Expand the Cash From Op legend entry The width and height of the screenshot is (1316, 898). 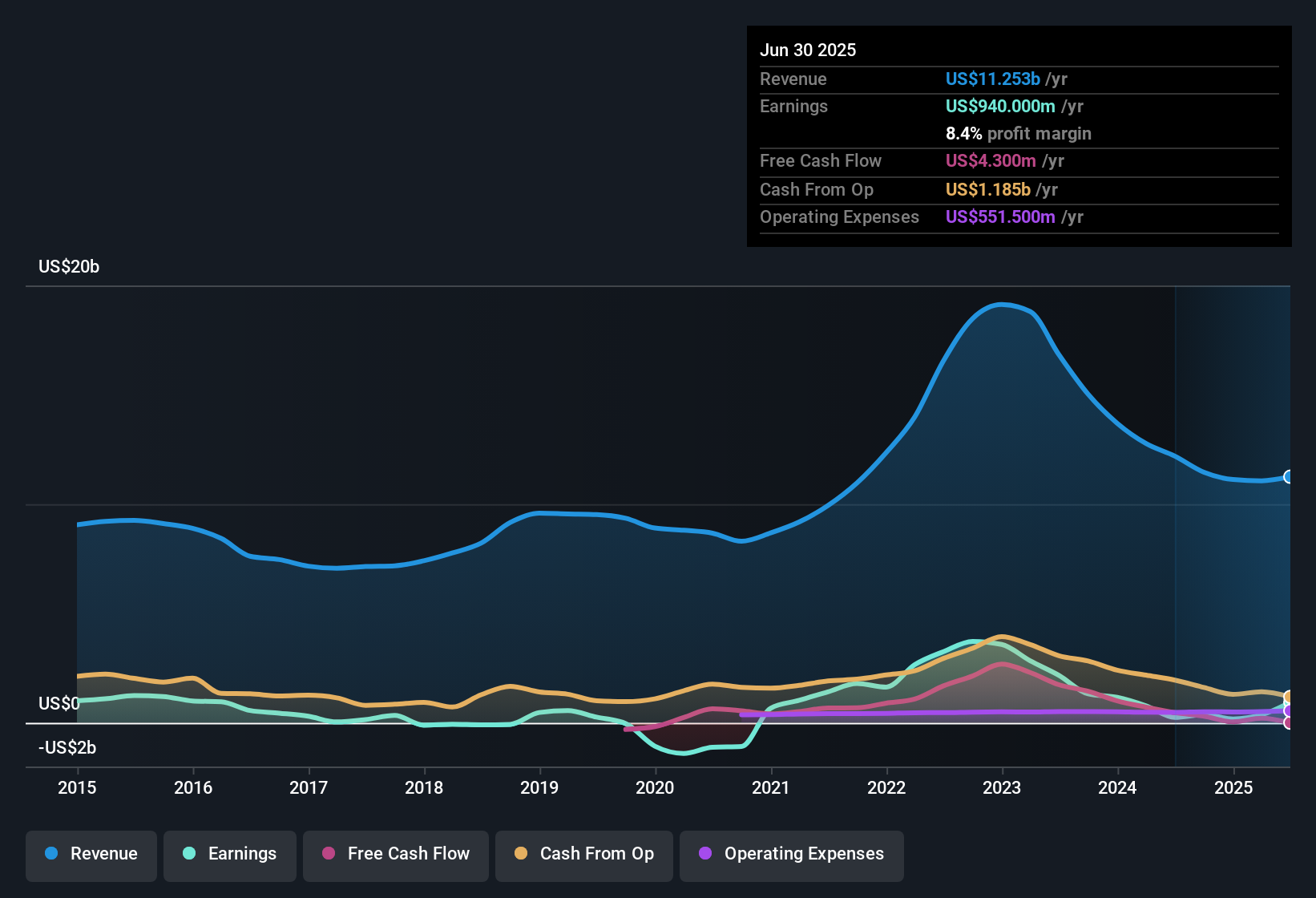pyautogui.click(x=583, y=854)
